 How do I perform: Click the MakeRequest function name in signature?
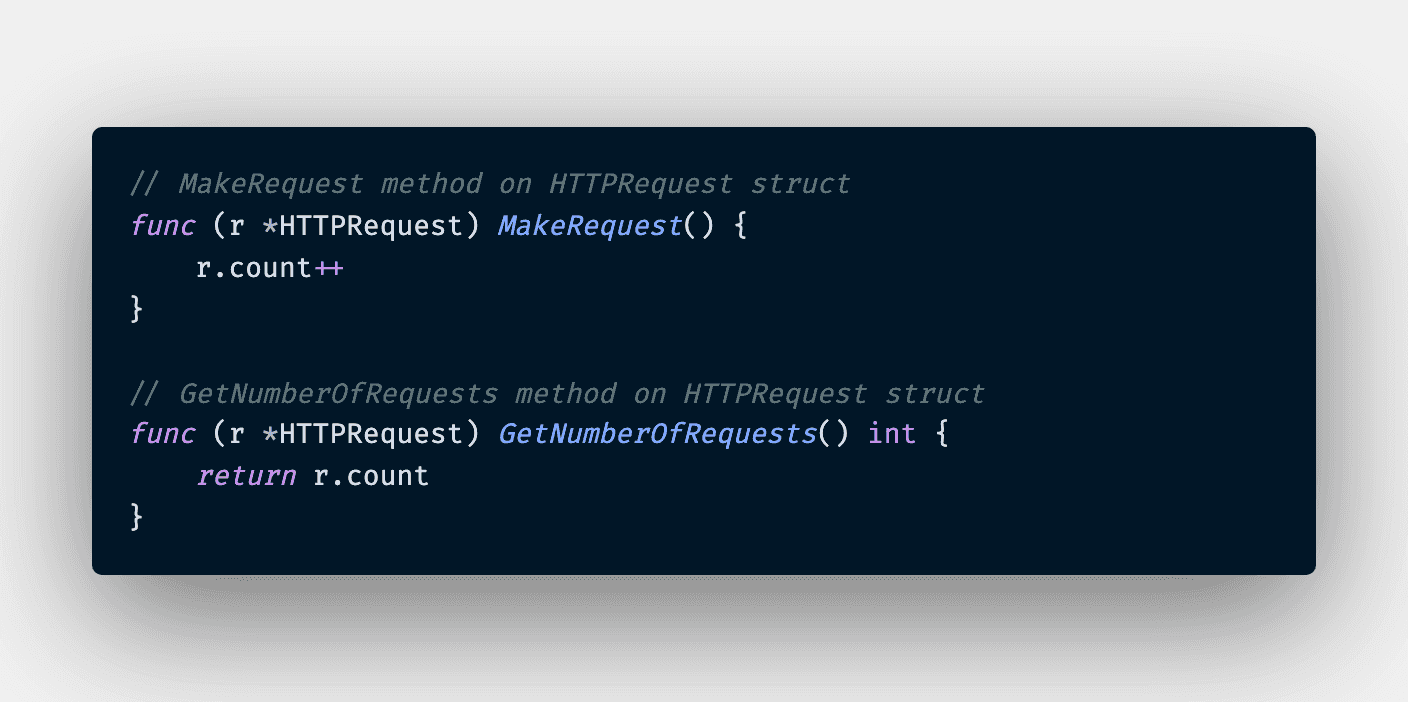click(x=589, y=226)
